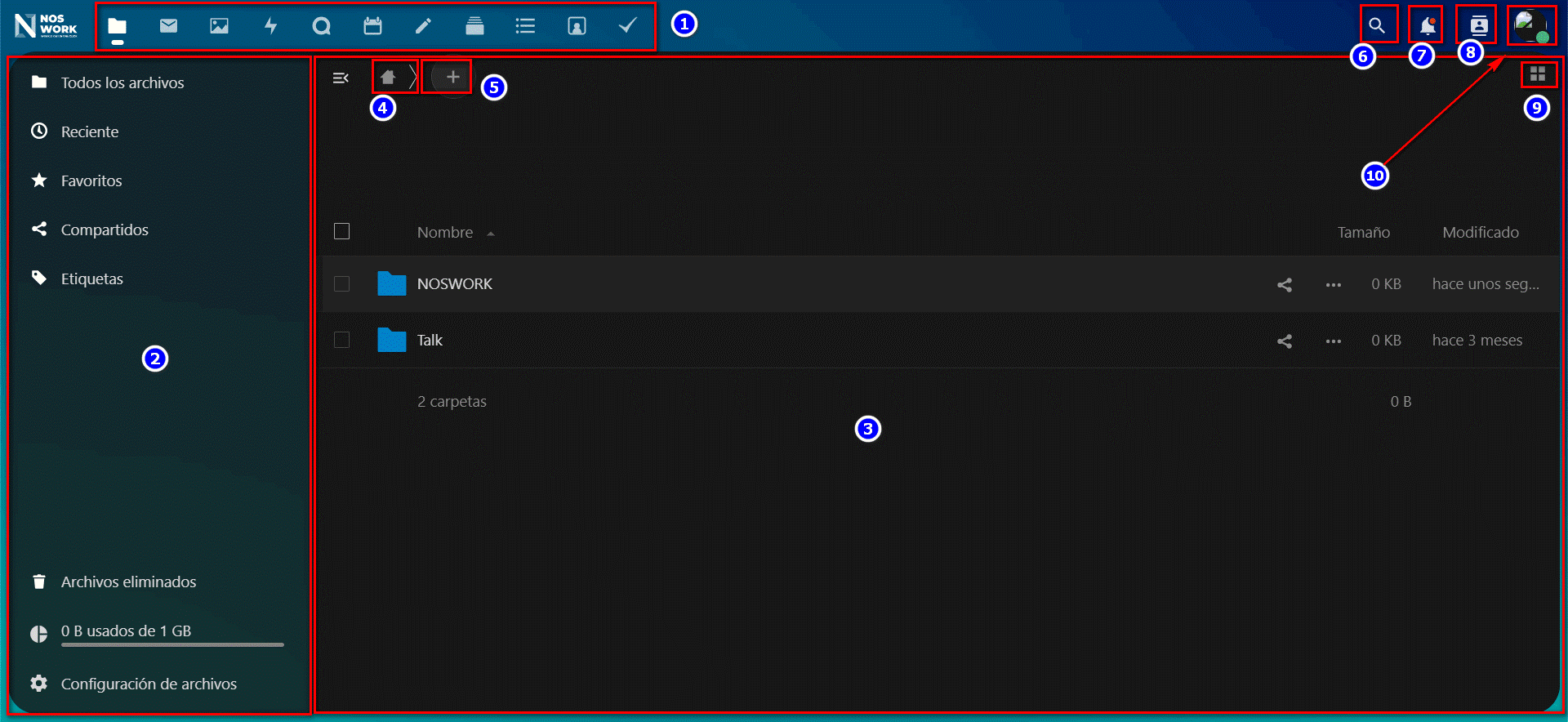The image size is (1568, 722).
Task: Tick the Talk folder checkbox
Action: pyautogui.click(x=342, y=340)
